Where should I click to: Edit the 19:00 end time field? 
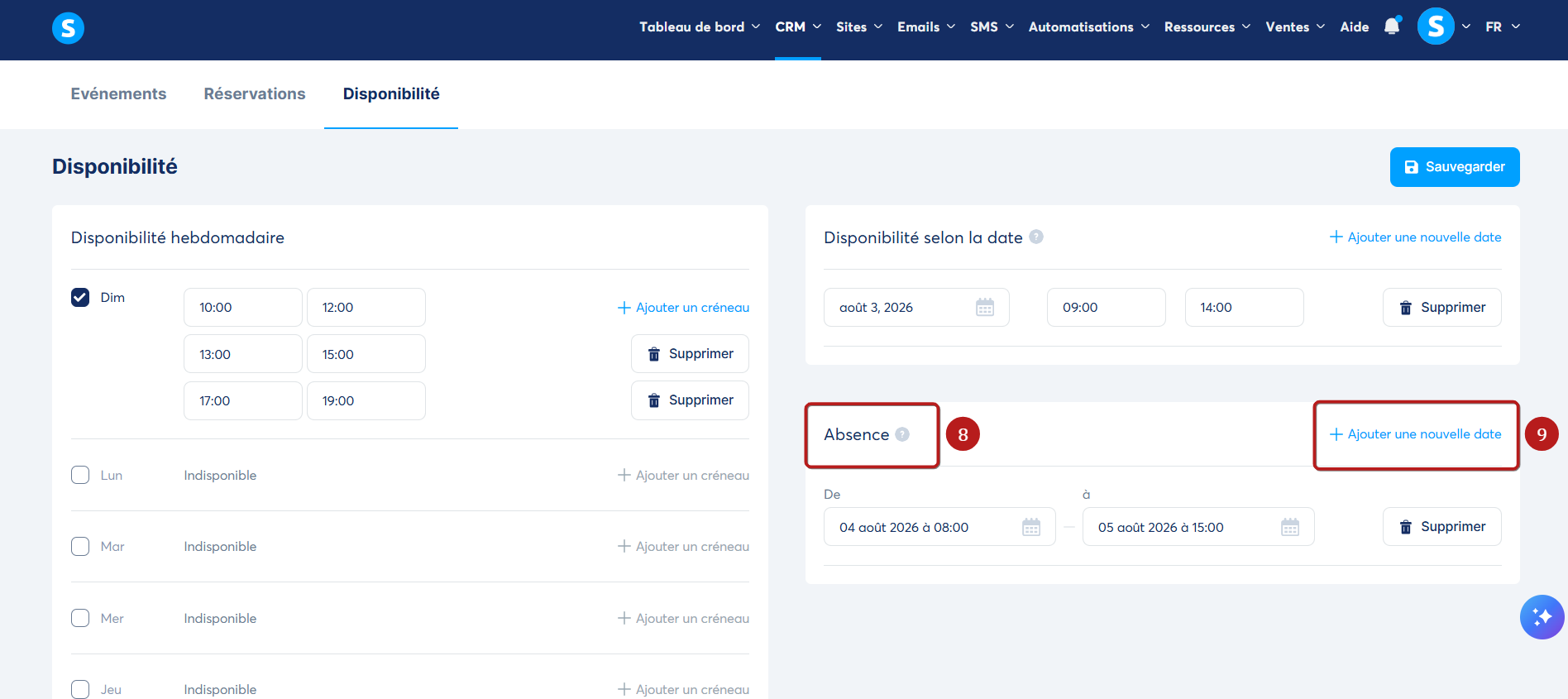pyautogui.click(x=366, y=400)
